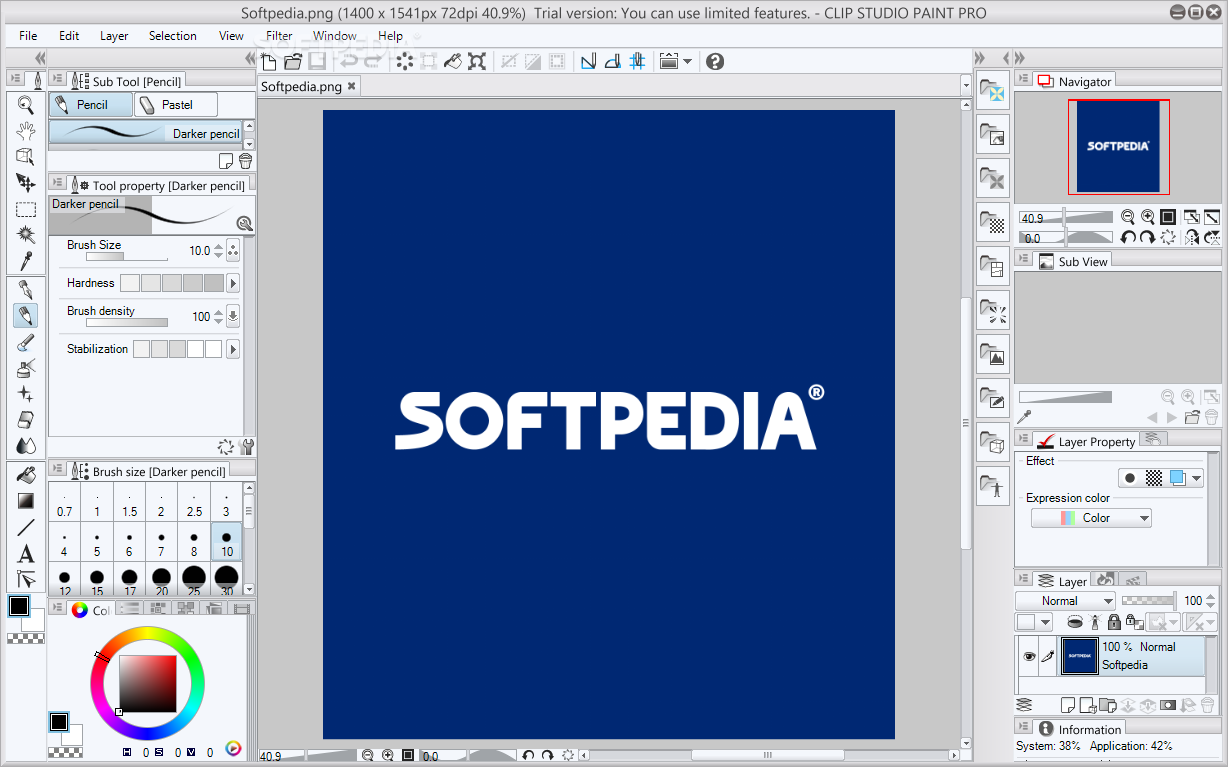The height and width of the screenshot is (767, 1228).
Task: Choose the Pencil sub tool group
Action: 91,105
